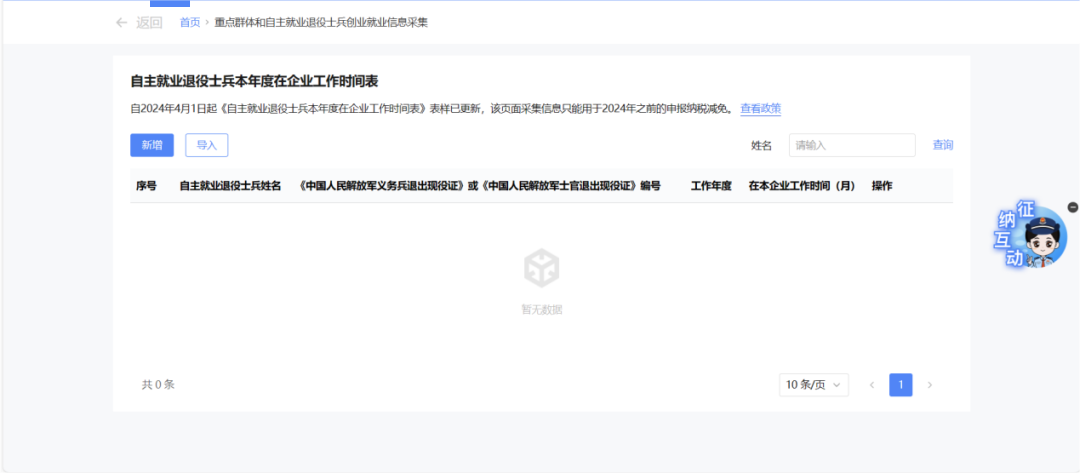The image size is (1080, 473).
Task: Select page number 1
Action: pos(900,385)
